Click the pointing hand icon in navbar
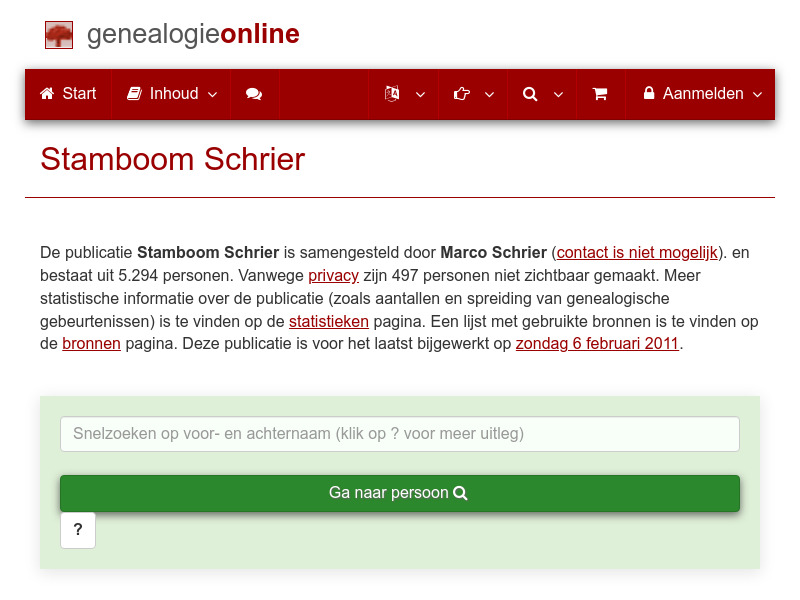This screenshot has height=600, width=800. pos(463,93)
